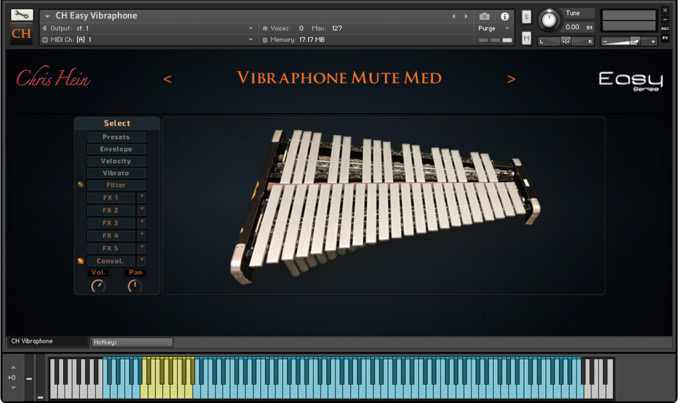This screenshot has height=403, width=678.
Task: Click the Pan knob
Action: pos(134,286)
